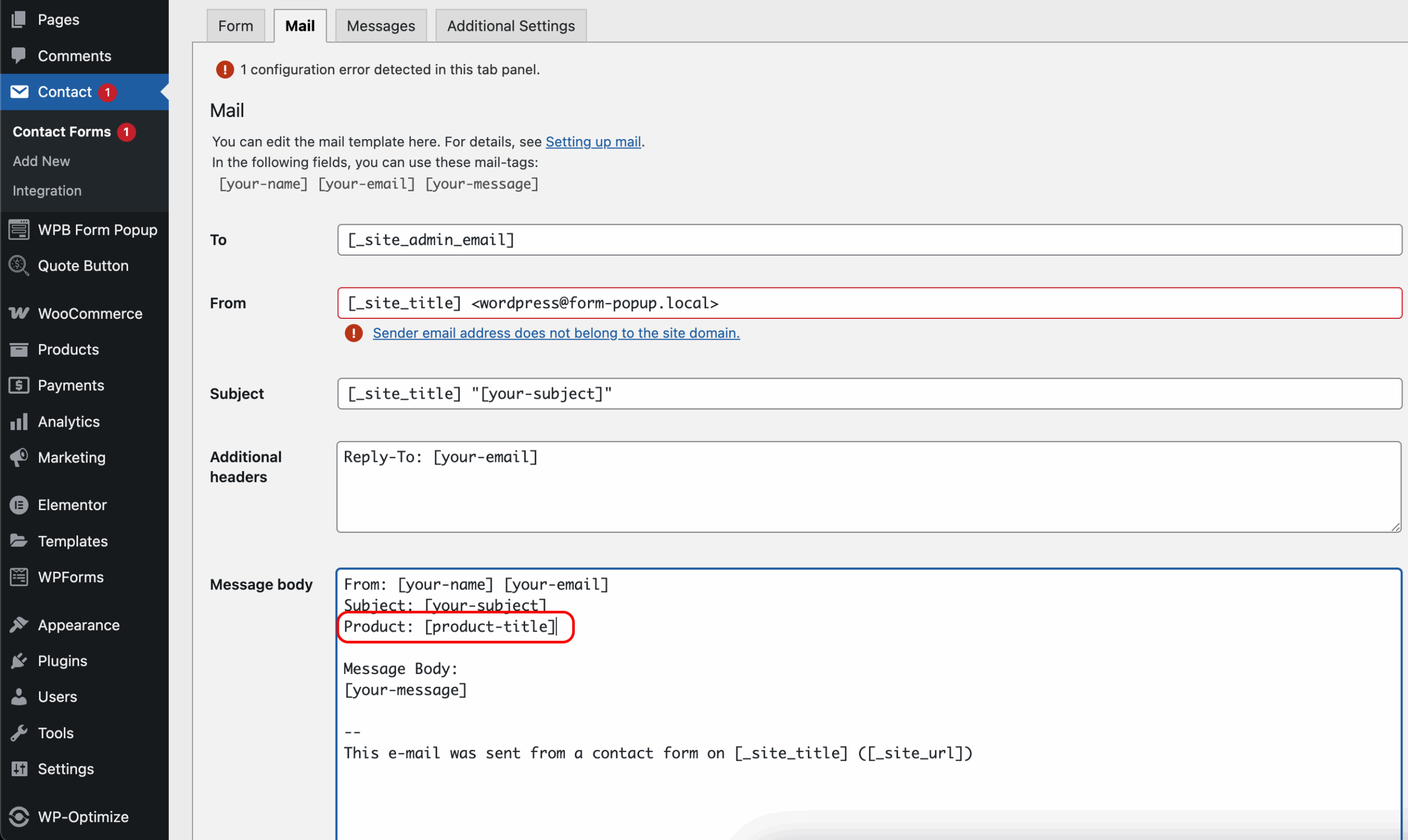This screenshot has height=840, width=1408.
Task: Select the [your-message] mail-tag
Action: (x=482, y=184)
